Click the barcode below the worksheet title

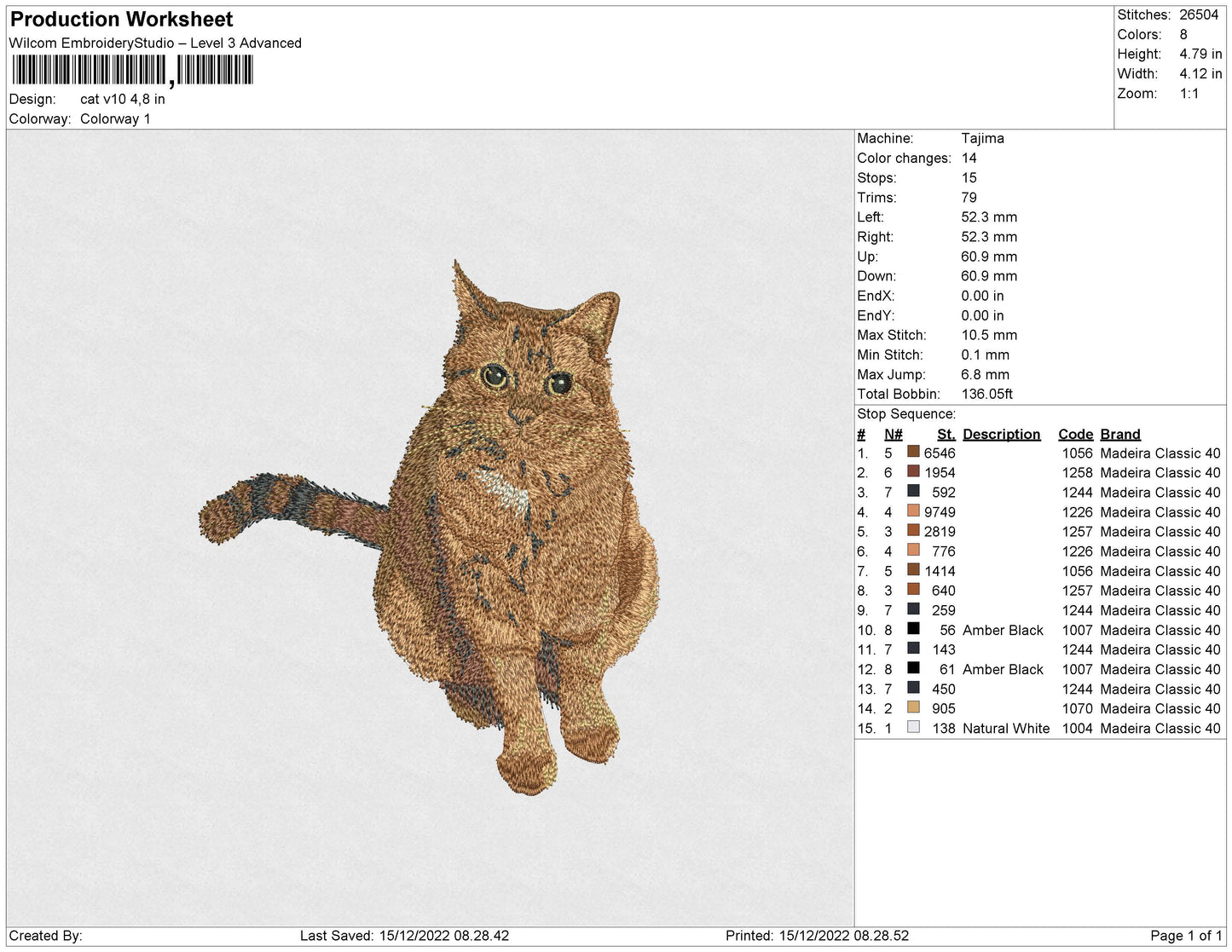point(132,71)
